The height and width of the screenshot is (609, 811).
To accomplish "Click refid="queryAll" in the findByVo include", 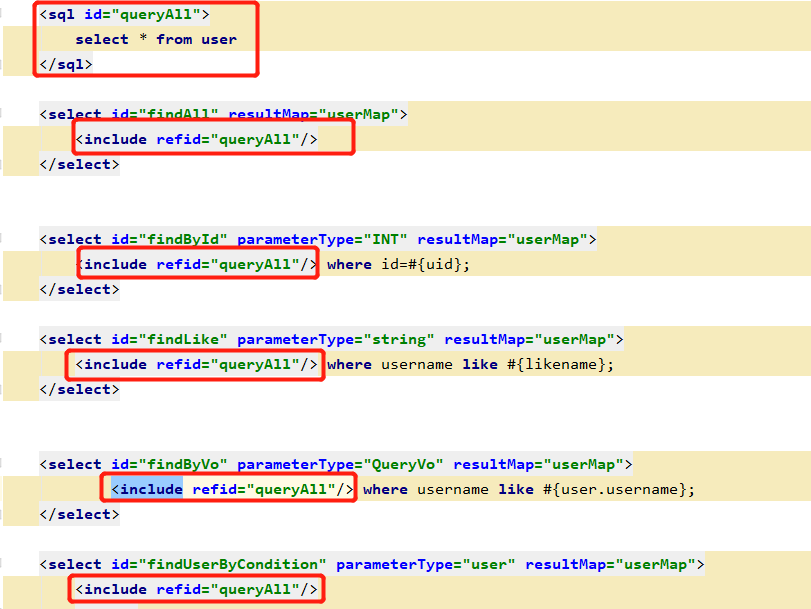I will (x=264, y=489).
